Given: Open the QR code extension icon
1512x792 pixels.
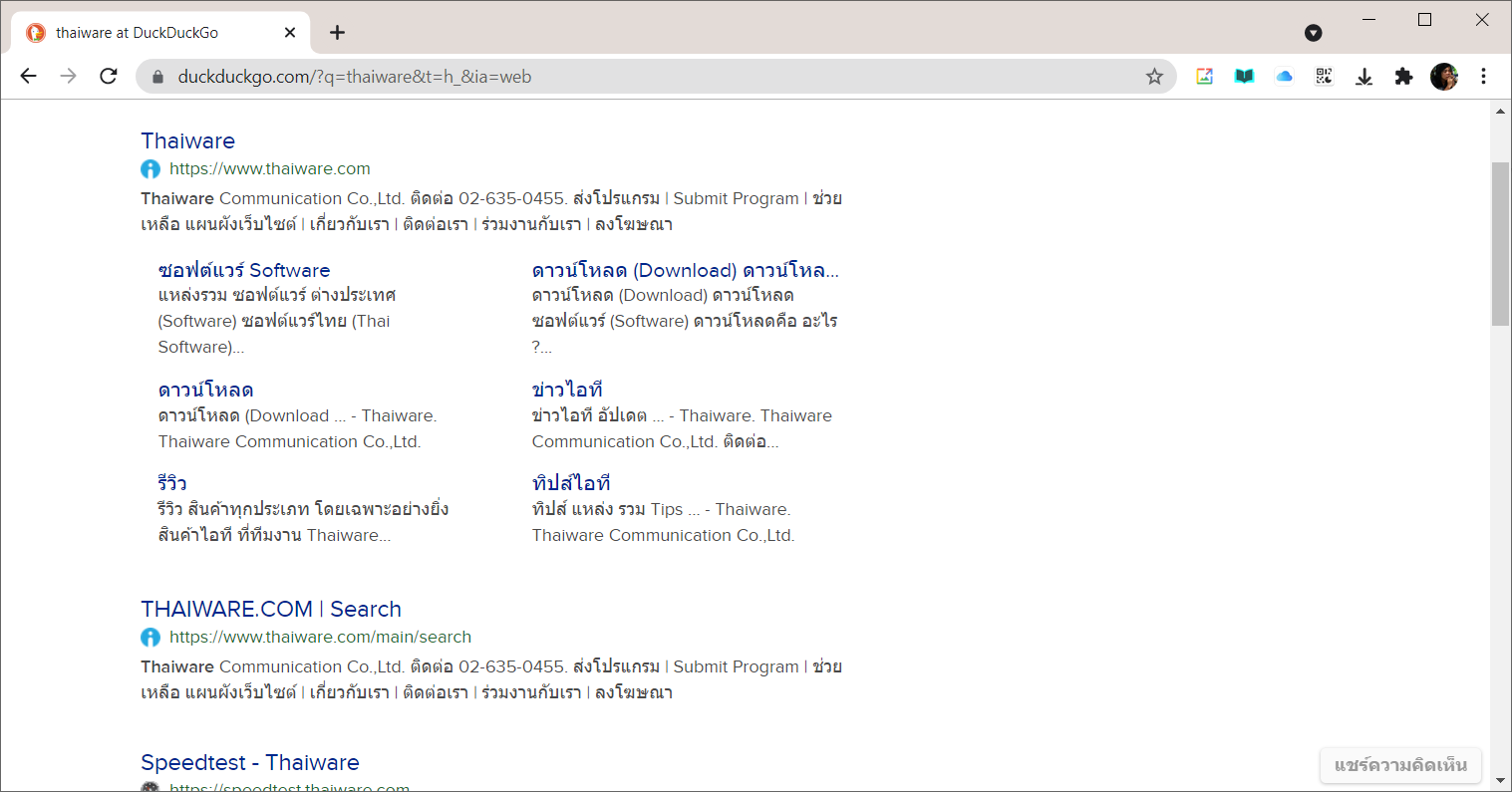Looking at the screenshot, I should click(1324, 77).
